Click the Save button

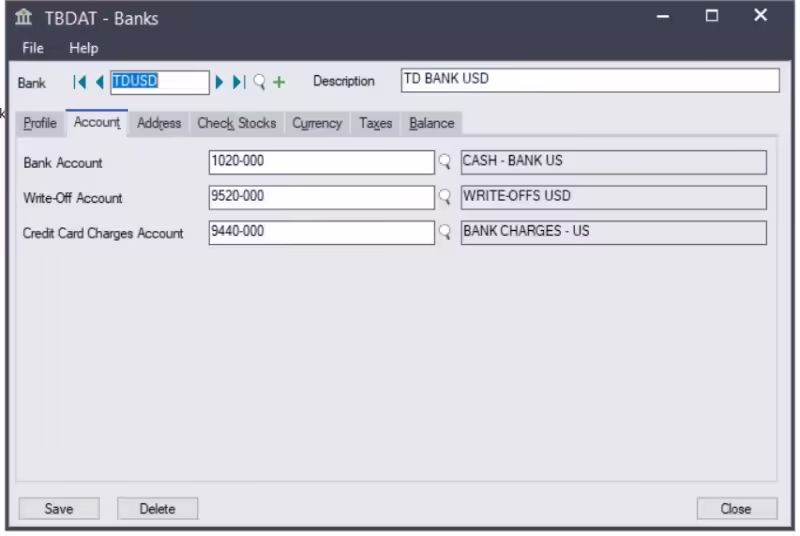pos(59,508)
